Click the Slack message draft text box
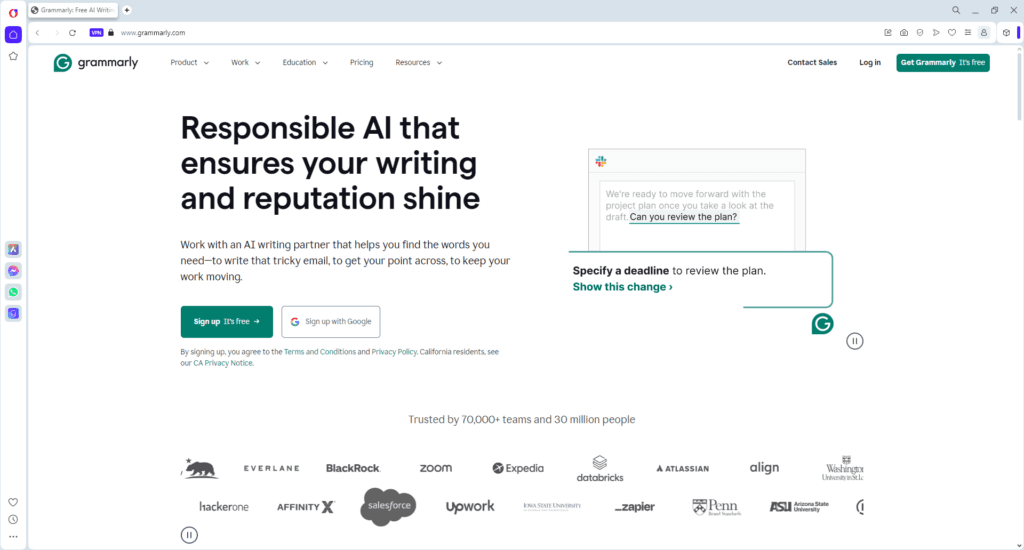The width and height of the screenshot is (1024, 550). [x=697, y=216]
